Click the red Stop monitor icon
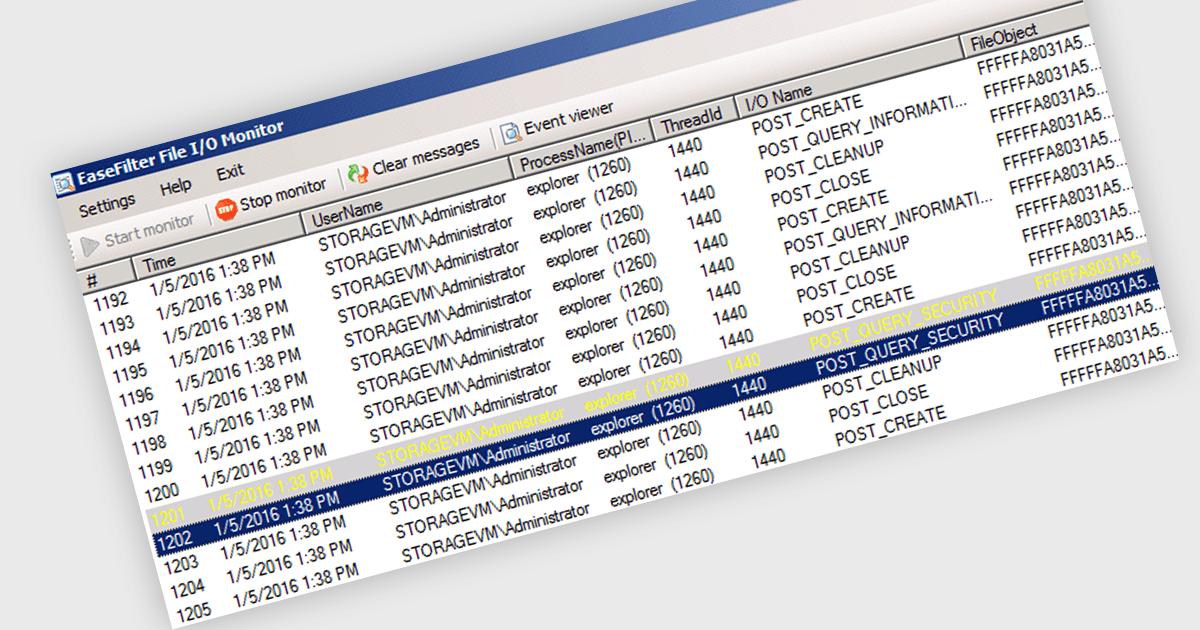The image size is (1200, 630). 226,209
